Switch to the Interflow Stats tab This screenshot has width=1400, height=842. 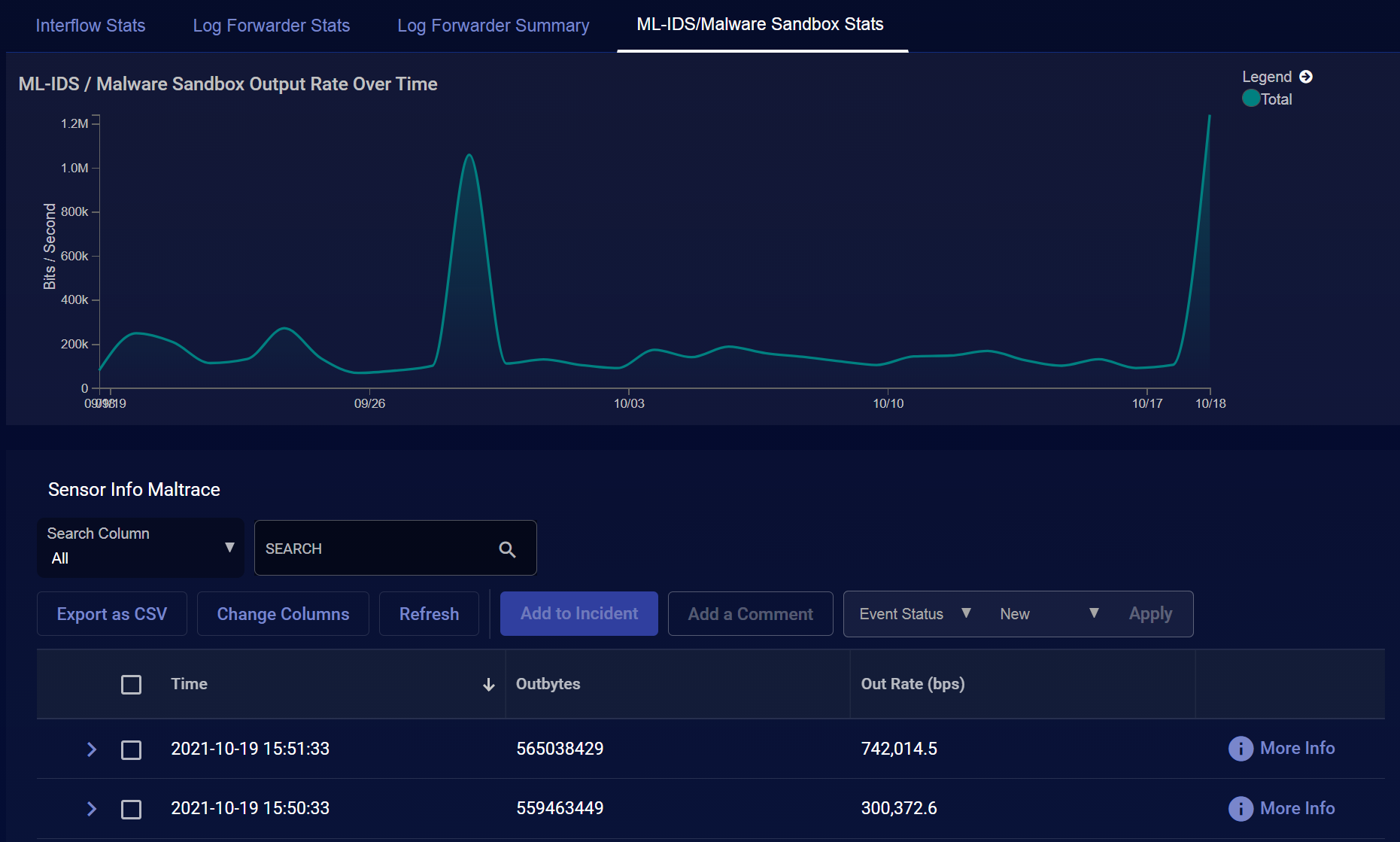pos(90,26)
